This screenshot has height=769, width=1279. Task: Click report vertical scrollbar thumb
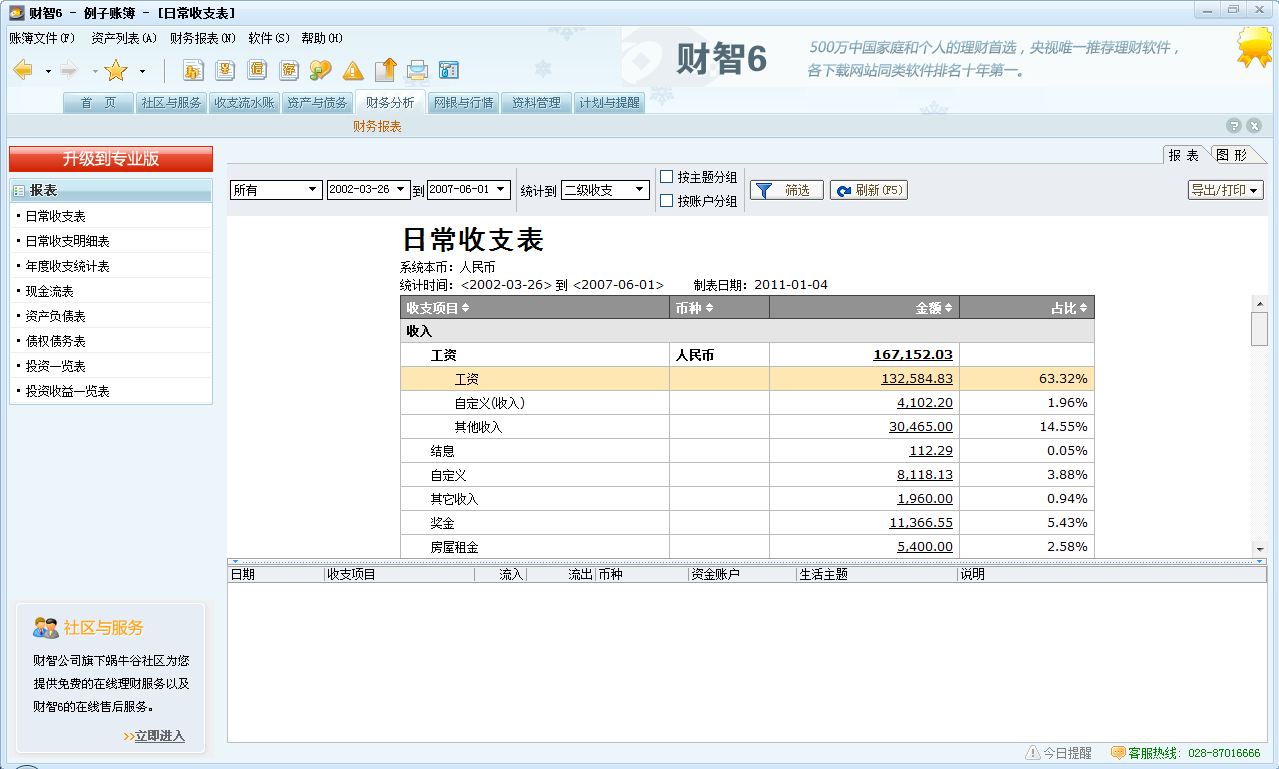point(1260,328)
